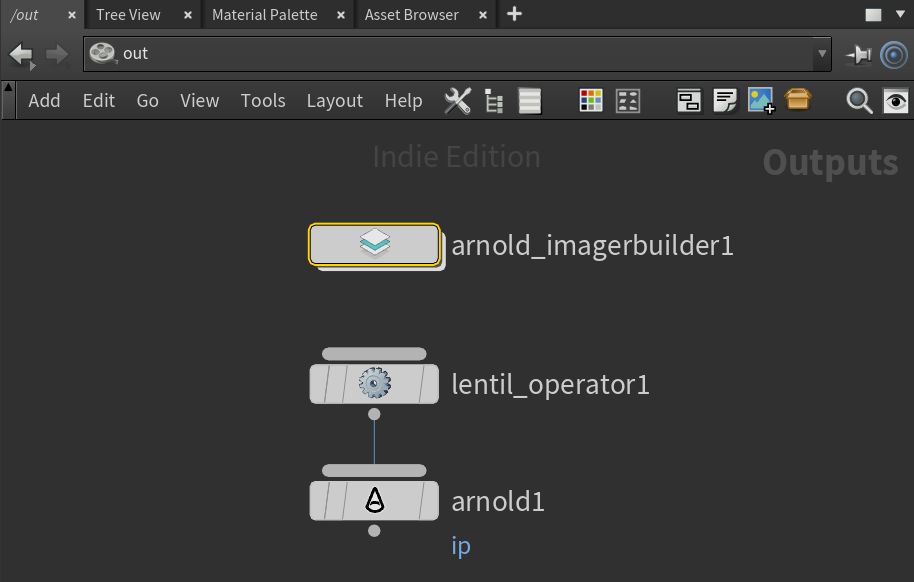Open the path field dropdown arrow

pyautogui.click(x=822, y=54)
